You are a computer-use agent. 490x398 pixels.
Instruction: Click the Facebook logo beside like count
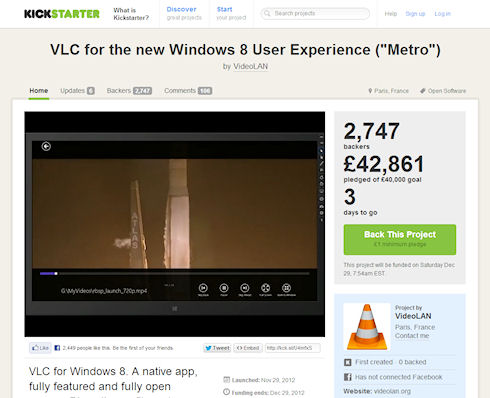tap(57, 348)
